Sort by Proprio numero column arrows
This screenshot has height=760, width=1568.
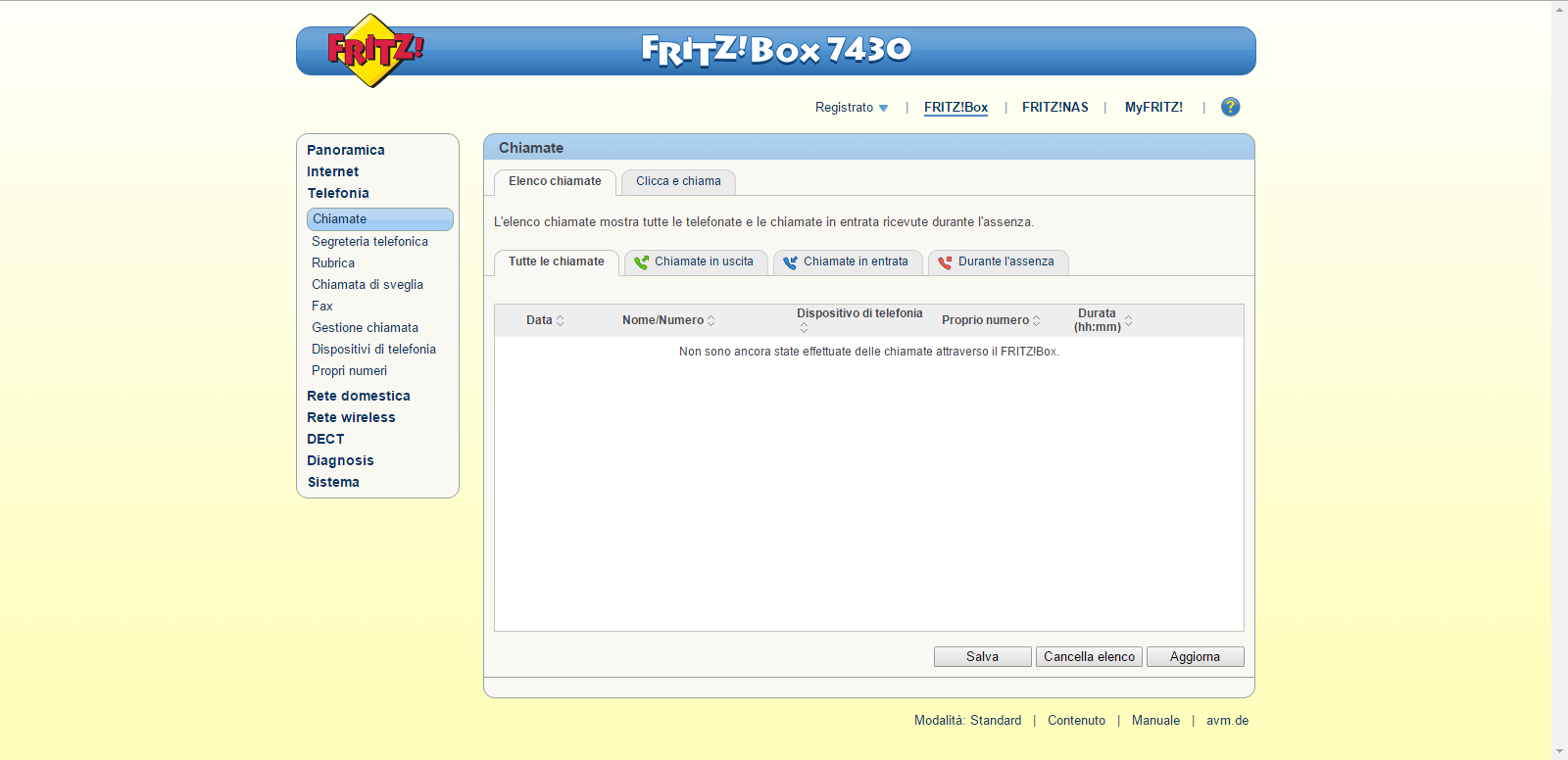[x=1037, y=320]
